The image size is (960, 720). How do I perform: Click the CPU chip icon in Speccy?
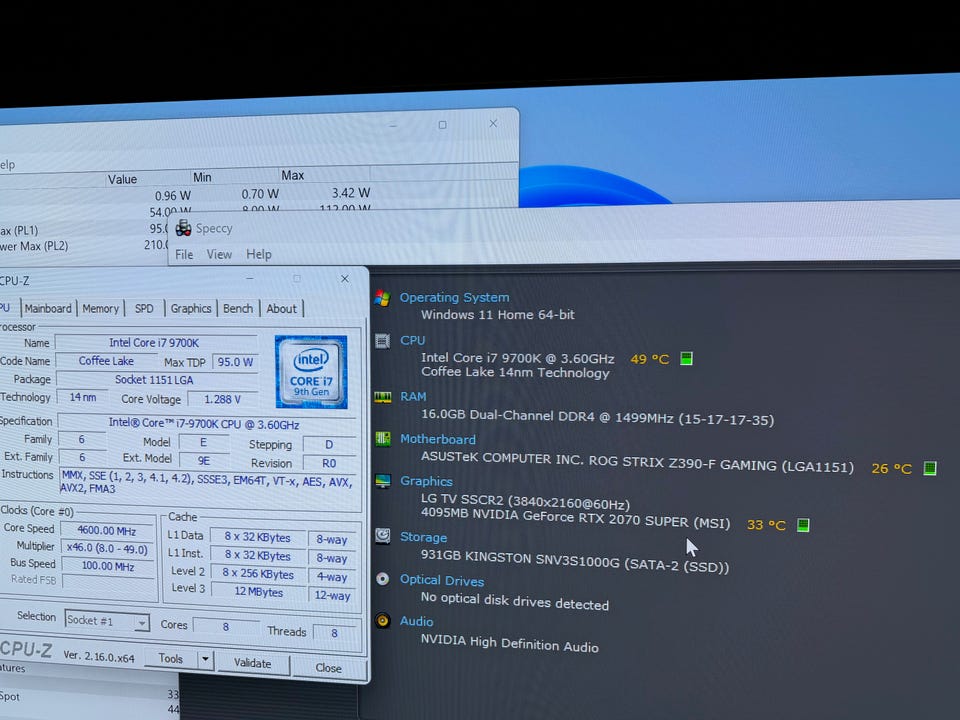click(383, 341)
